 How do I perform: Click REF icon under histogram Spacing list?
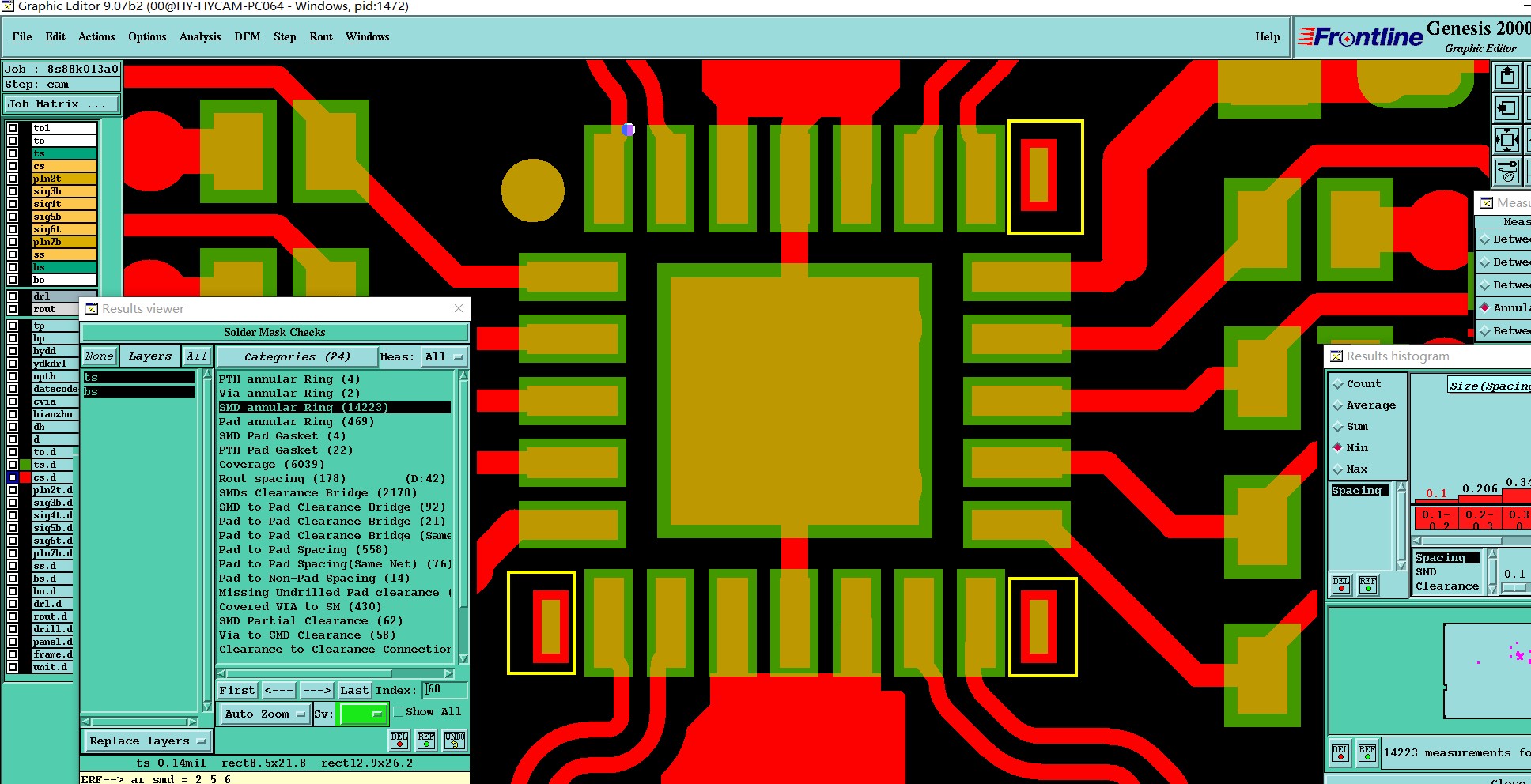[1368, 585]
